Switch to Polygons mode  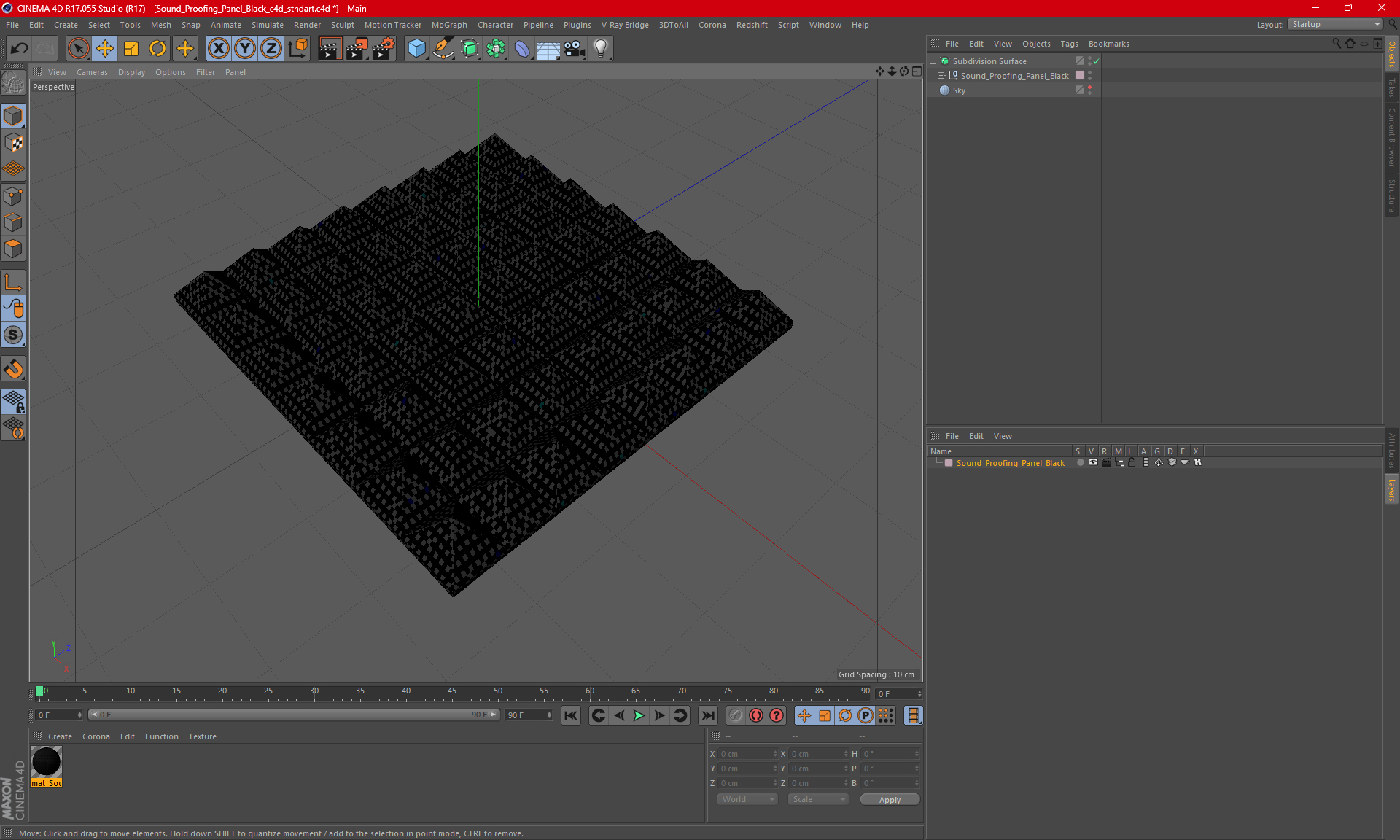13,249
